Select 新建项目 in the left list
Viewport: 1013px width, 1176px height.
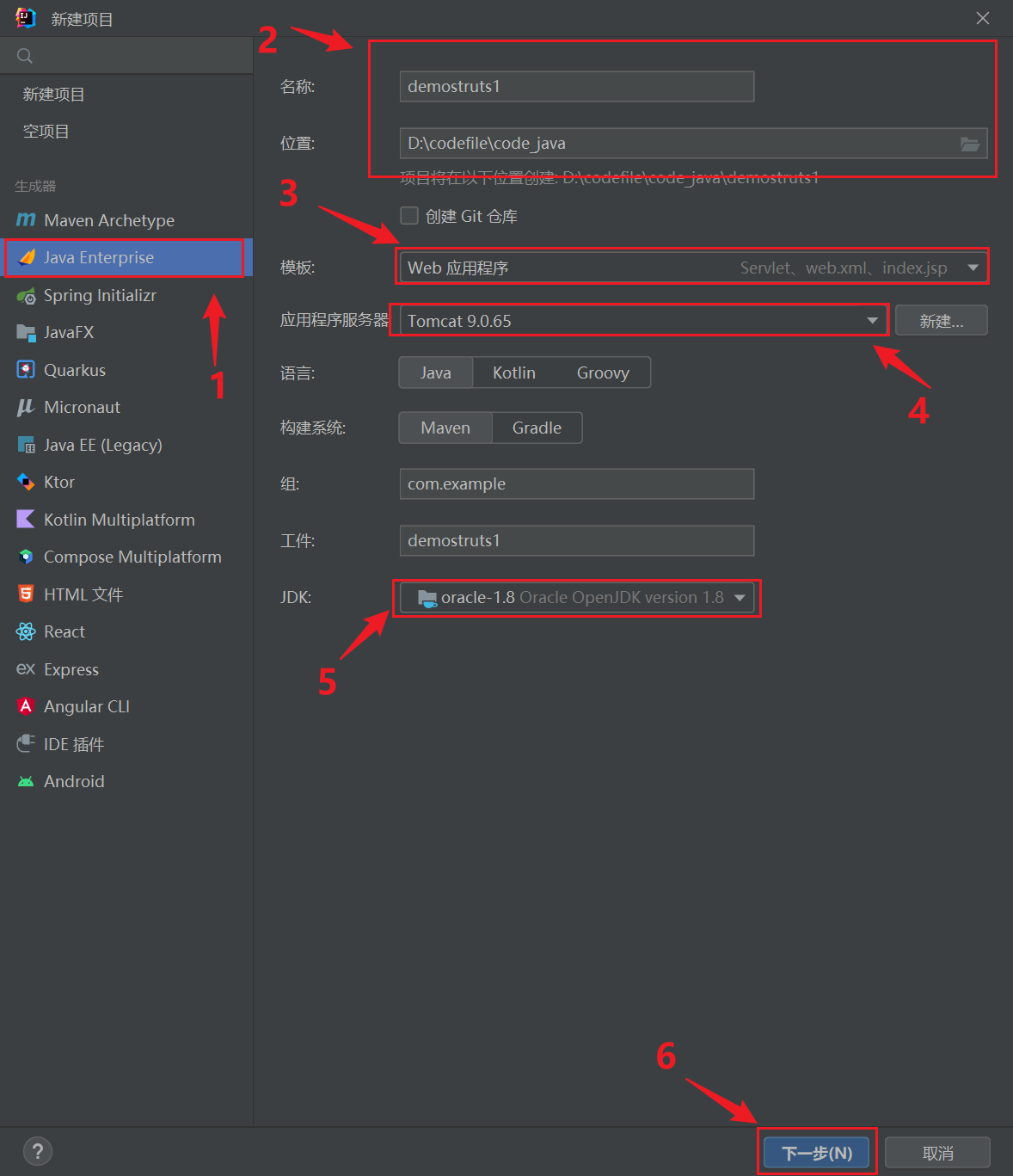[x=126, y=95]
